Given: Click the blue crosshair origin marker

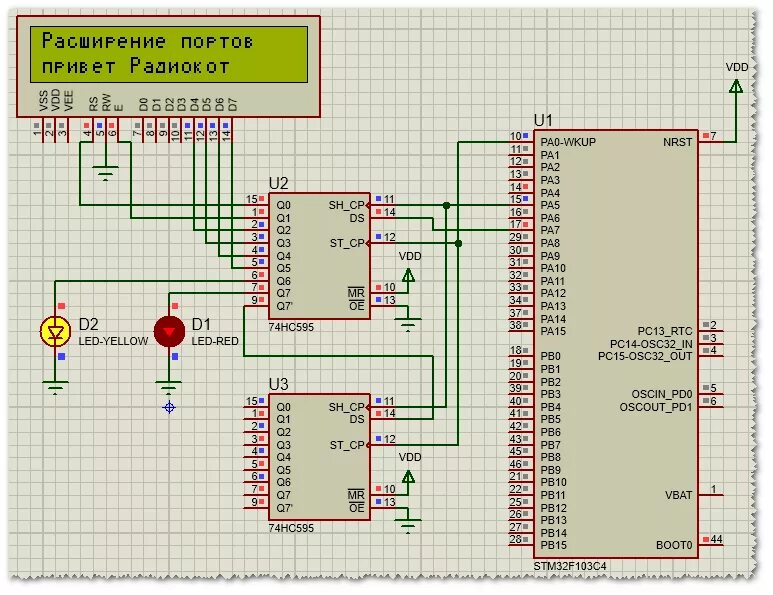Looking at the screenshot, I should [x=169, y=408].
